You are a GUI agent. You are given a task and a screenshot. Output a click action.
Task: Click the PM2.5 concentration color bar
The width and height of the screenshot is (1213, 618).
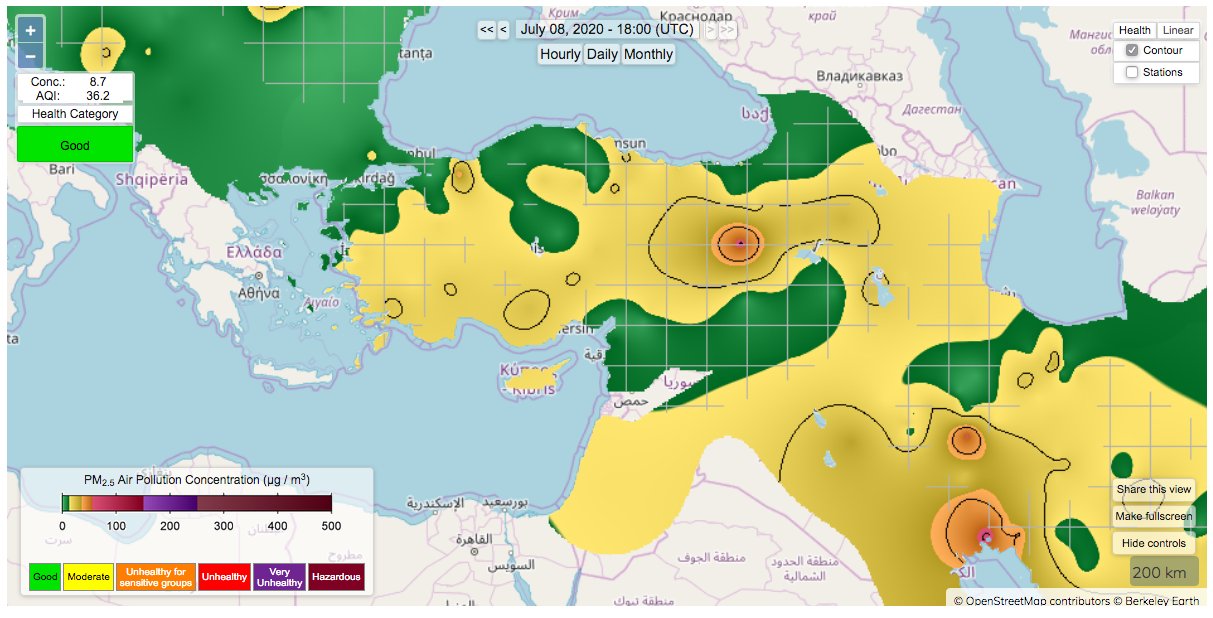(x=196, y=503)
